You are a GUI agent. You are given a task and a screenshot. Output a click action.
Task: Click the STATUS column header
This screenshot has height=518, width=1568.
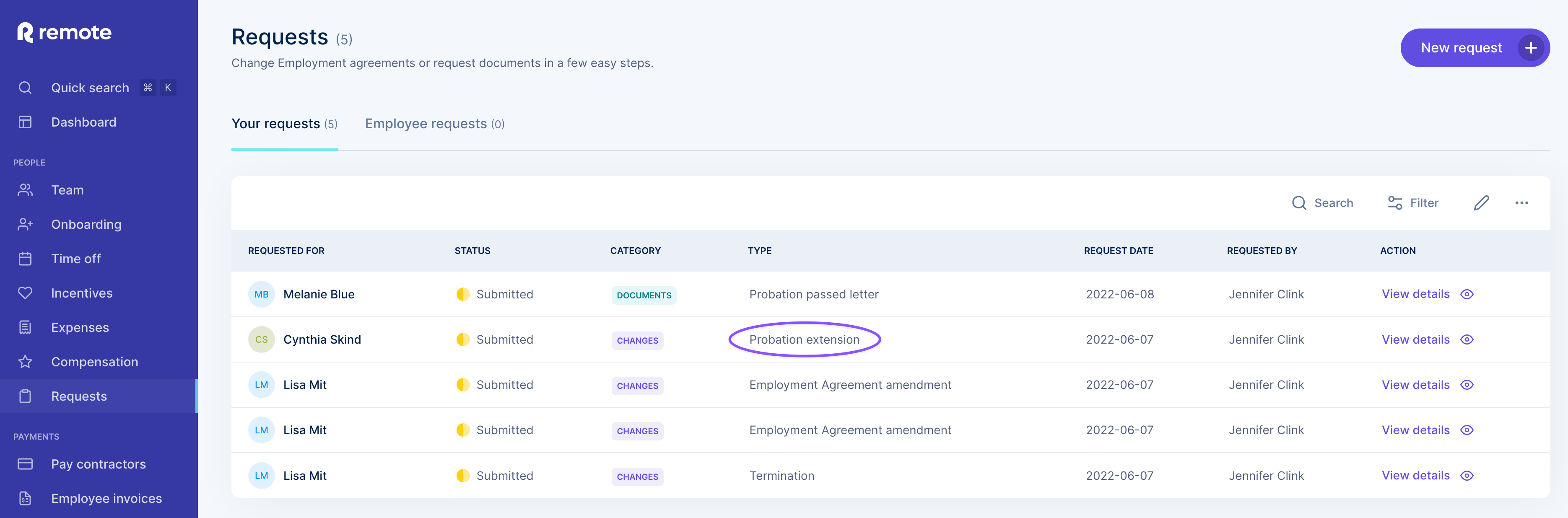[472, 251]
